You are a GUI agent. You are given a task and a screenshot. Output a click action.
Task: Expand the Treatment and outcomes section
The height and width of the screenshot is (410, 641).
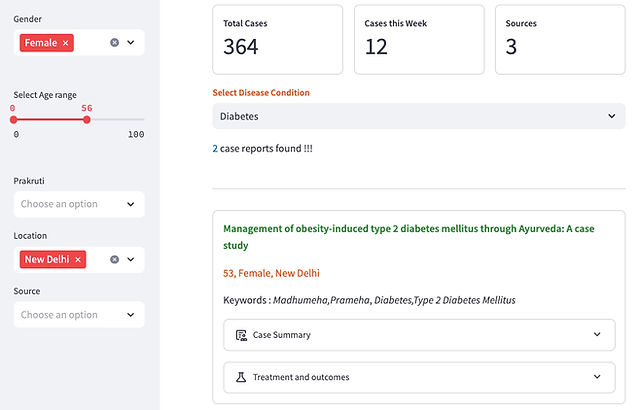point(419,377)
